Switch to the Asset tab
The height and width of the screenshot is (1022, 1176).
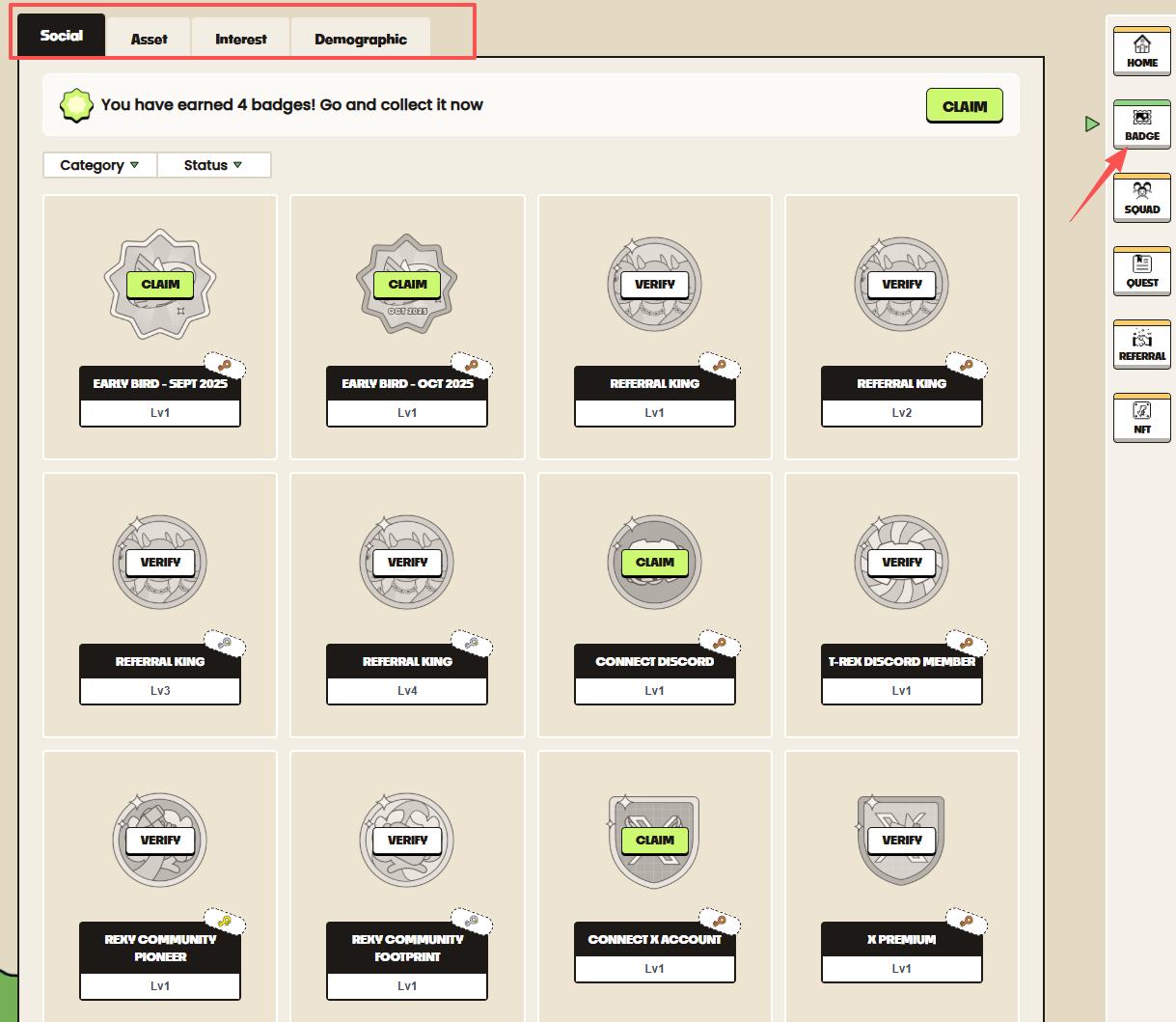[x=149, y=39]
